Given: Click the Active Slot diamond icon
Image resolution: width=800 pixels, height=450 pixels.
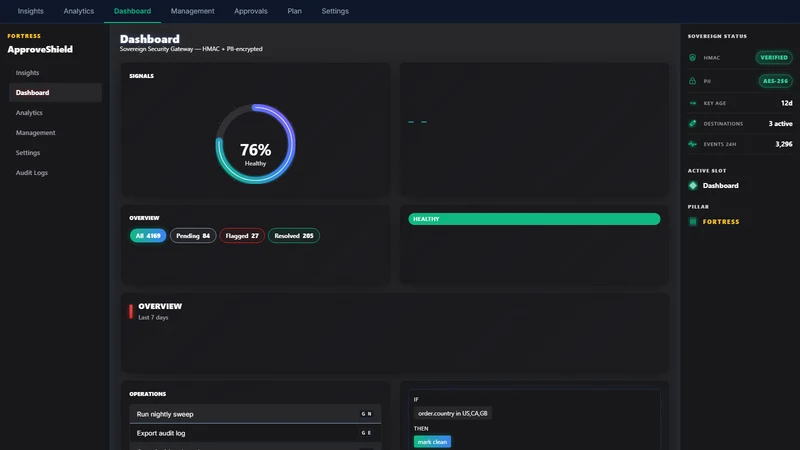Looking at the screenshot, I should pos(693,186).
